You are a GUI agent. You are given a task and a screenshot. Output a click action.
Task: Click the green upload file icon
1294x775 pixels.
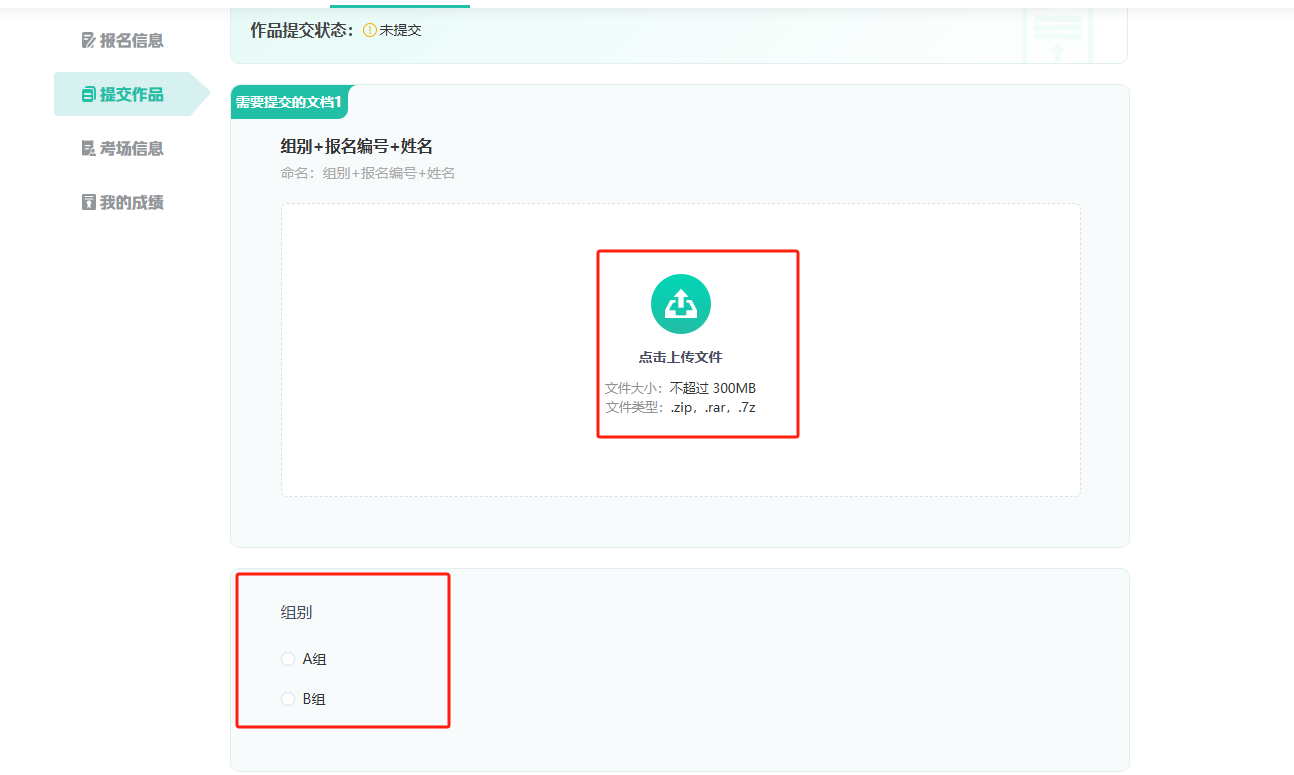point(680,304)
